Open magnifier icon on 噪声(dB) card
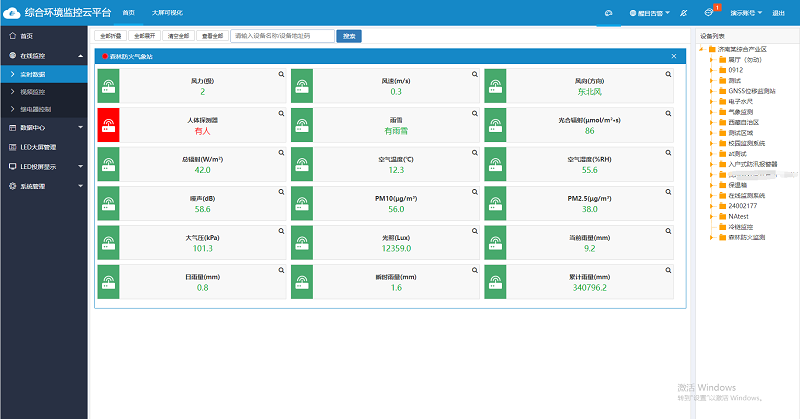The image size is (800, 419). click(281, 192)
